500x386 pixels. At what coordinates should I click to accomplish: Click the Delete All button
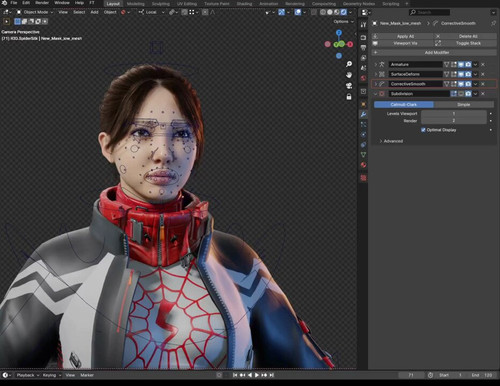(x=465, y=36)
